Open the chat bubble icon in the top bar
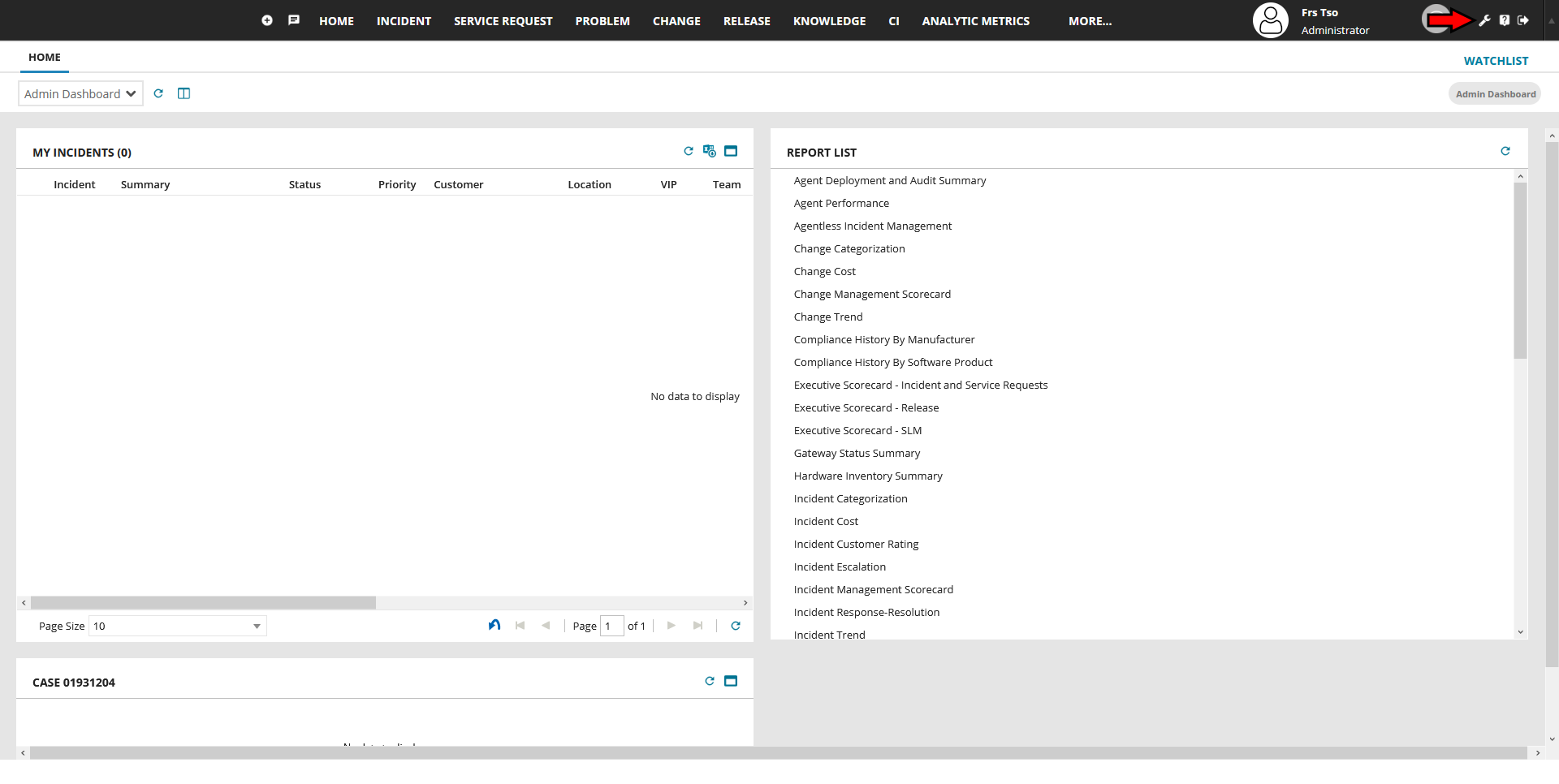The image size is (1559, 784). click(x=293, y=19)
